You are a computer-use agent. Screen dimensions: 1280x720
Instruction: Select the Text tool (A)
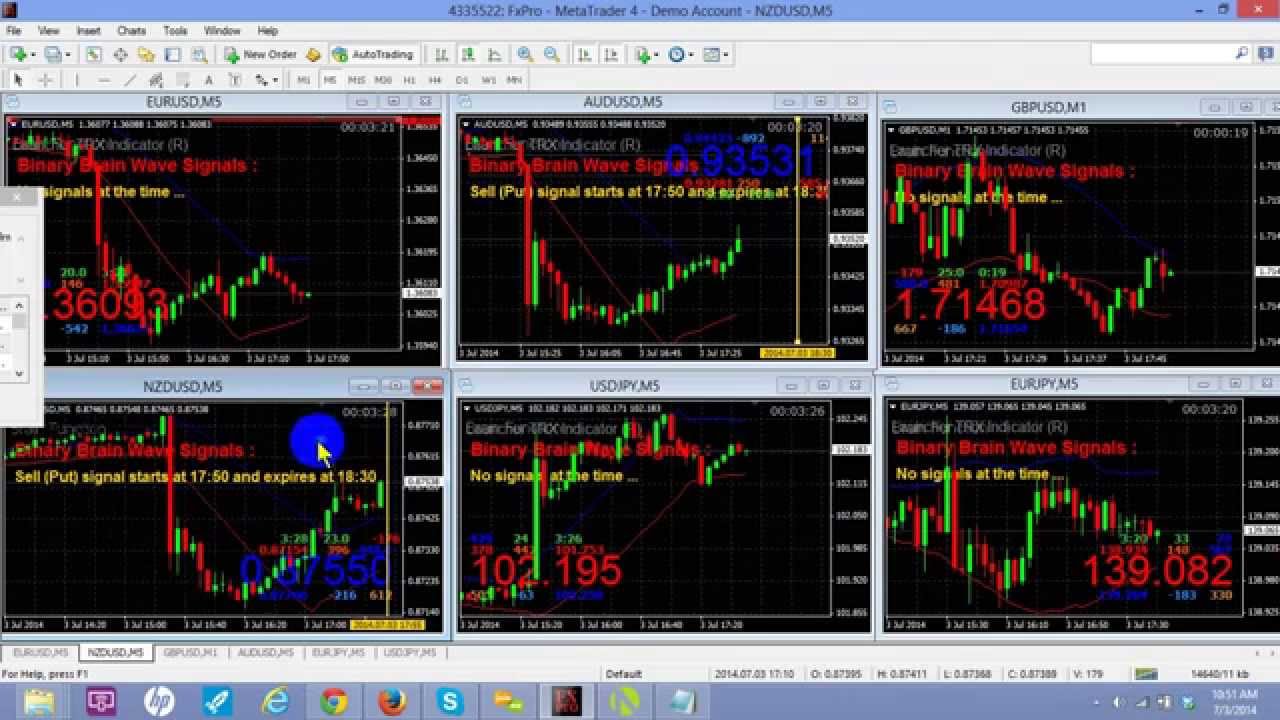click(209, 80)
